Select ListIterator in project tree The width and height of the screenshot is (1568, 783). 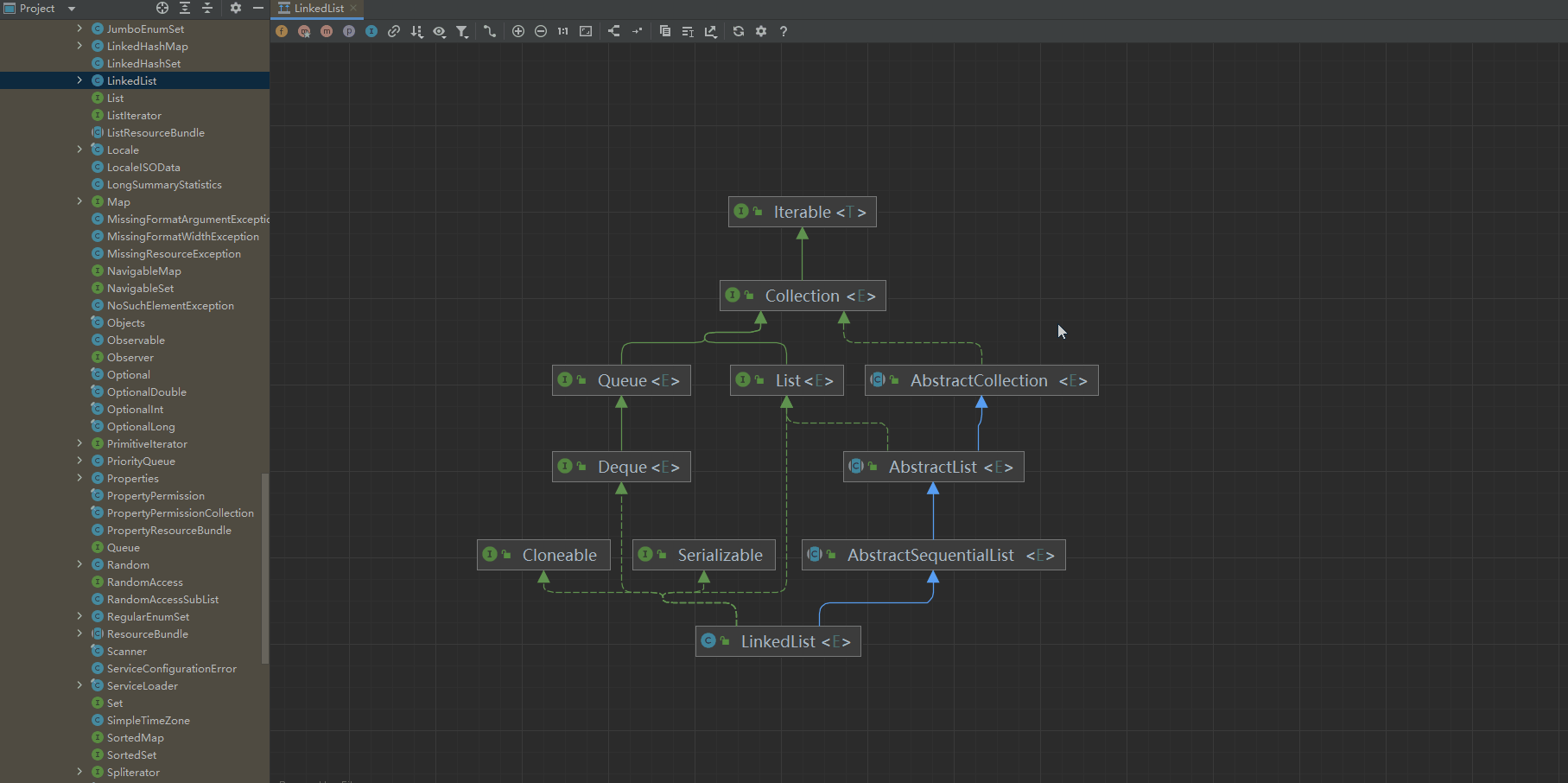(134, 115)
